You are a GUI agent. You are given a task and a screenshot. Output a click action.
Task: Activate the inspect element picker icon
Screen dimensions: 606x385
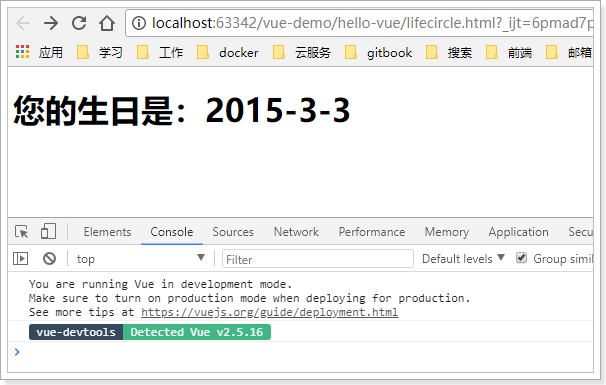click(x=22, y=232)
